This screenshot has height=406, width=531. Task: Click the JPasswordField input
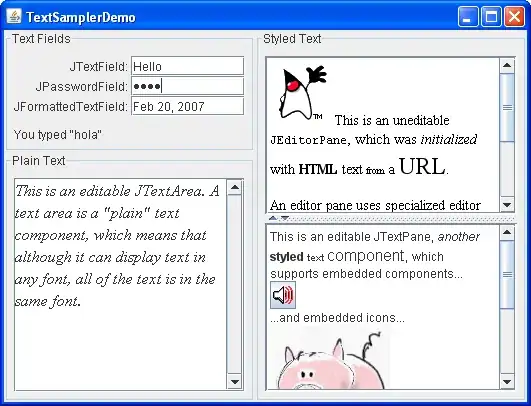(188, 86)
